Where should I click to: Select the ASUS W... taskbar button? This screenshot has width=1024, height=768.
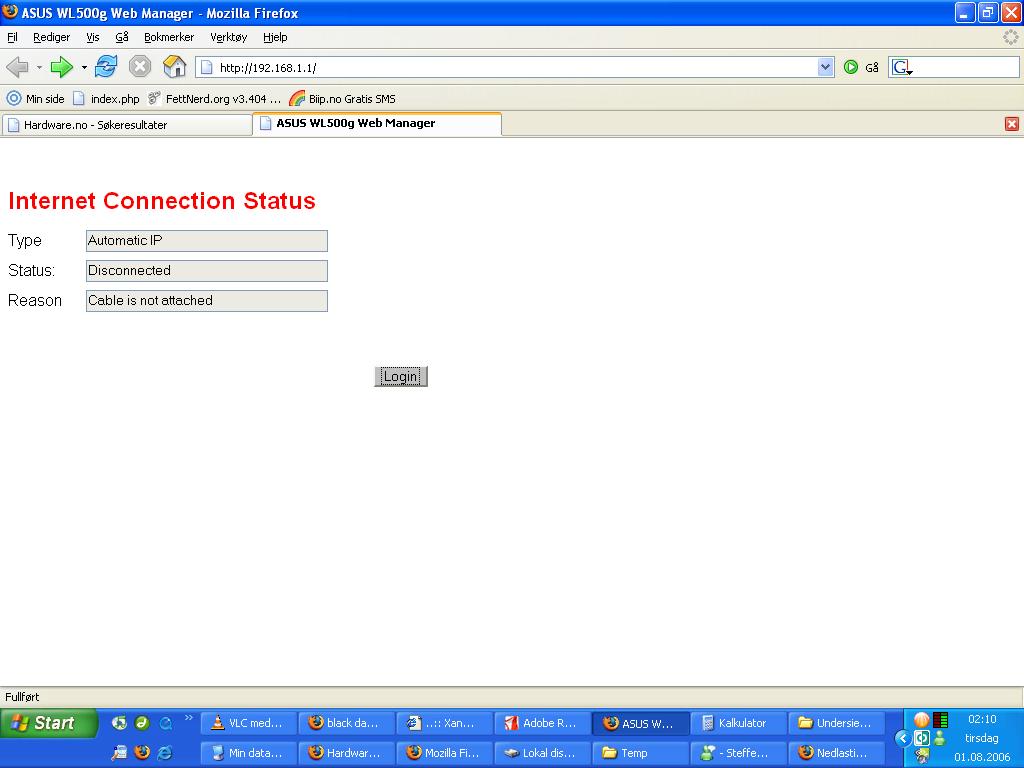pos(640,723)
